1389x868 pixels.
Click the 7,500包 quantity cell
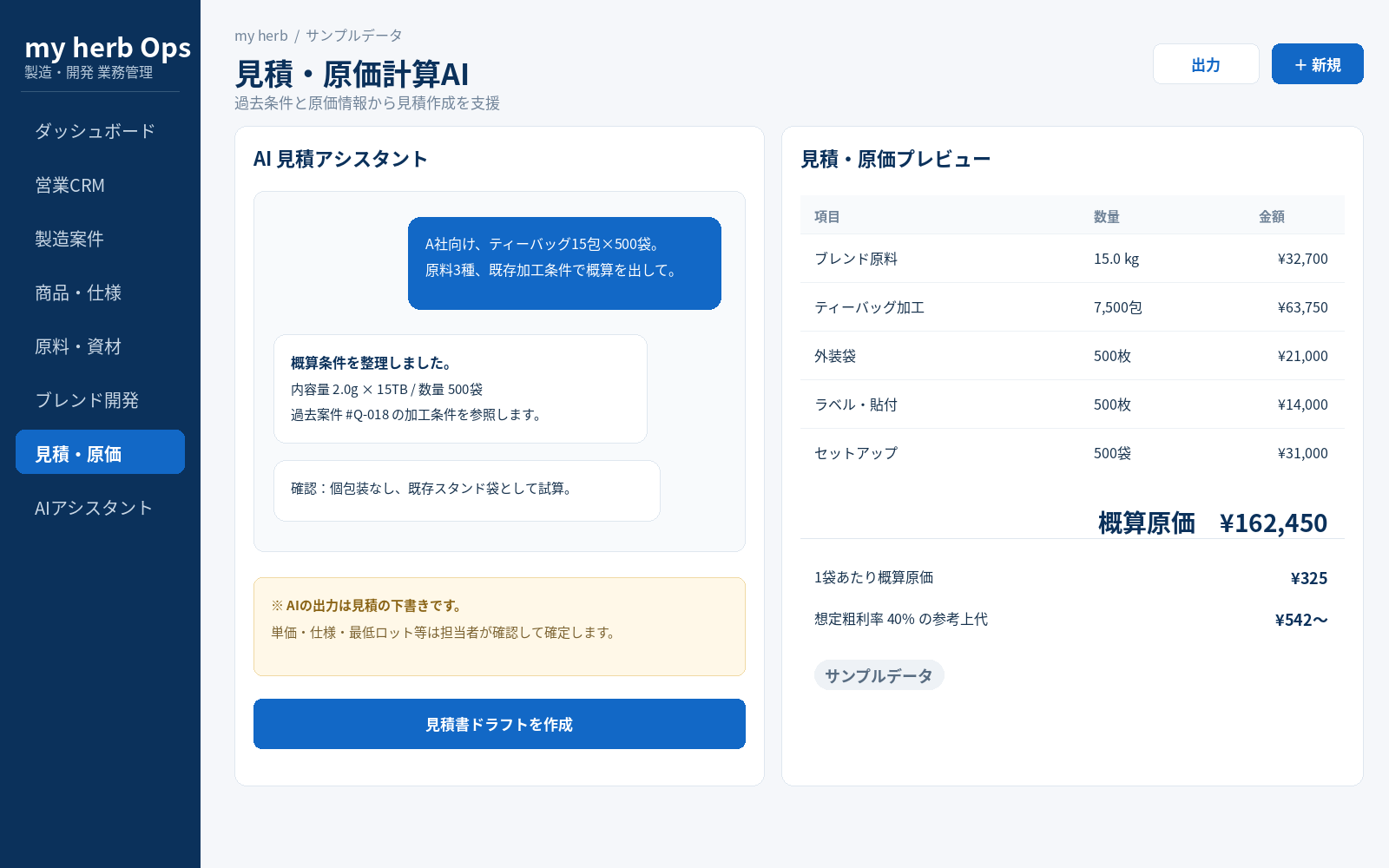tap(1118, 307)
